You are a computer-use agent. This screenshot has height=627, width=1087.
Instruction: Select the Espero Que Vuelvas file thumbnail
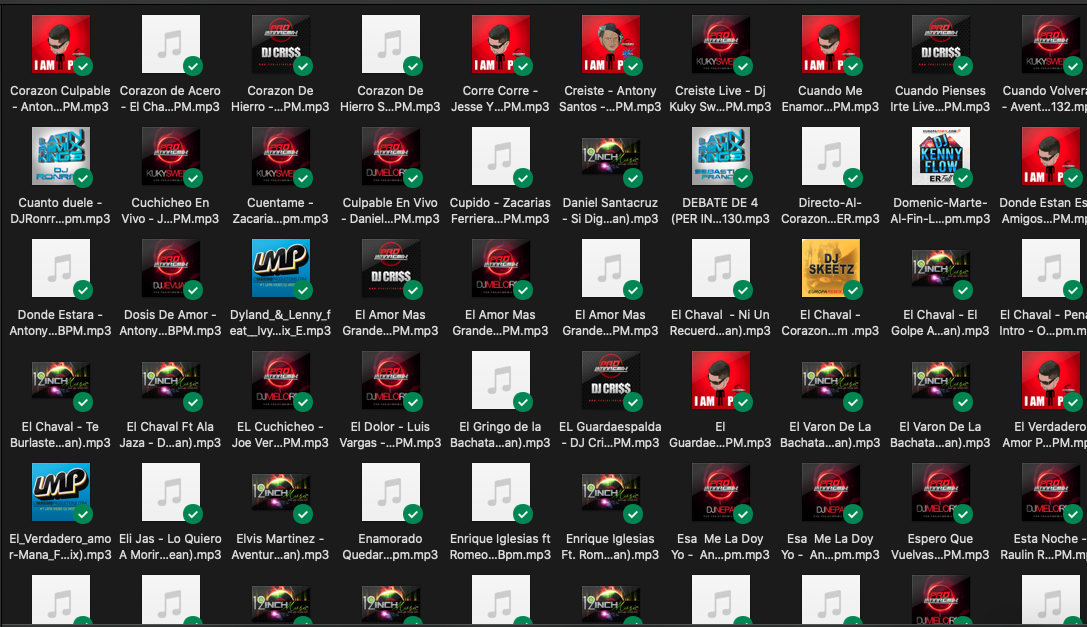point(941,492)
